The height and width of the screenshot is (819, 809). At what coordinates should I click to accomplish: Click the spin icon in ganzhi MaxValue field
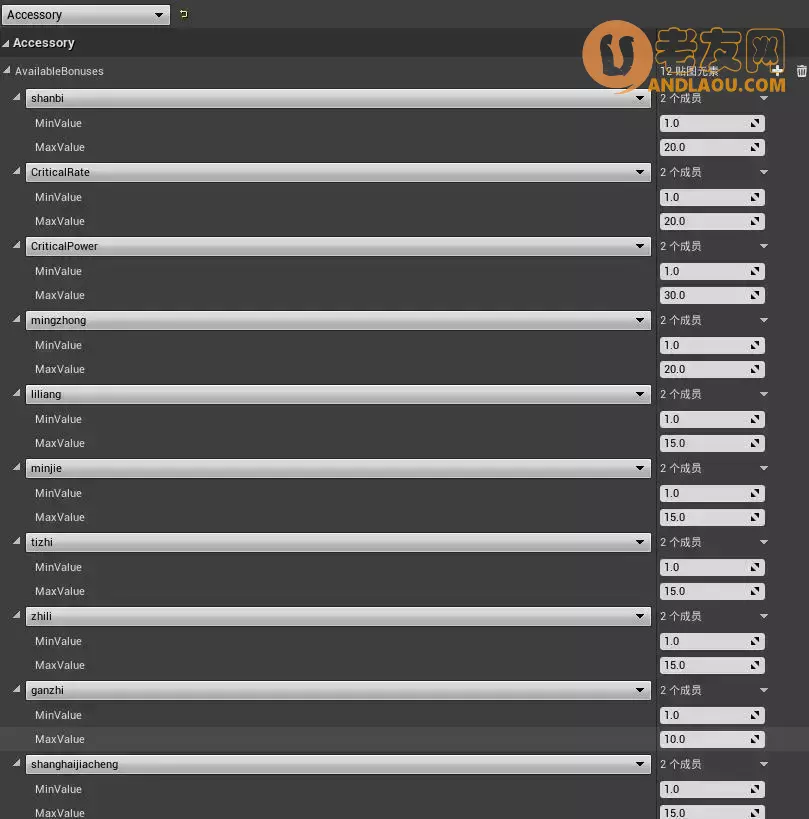756,739
